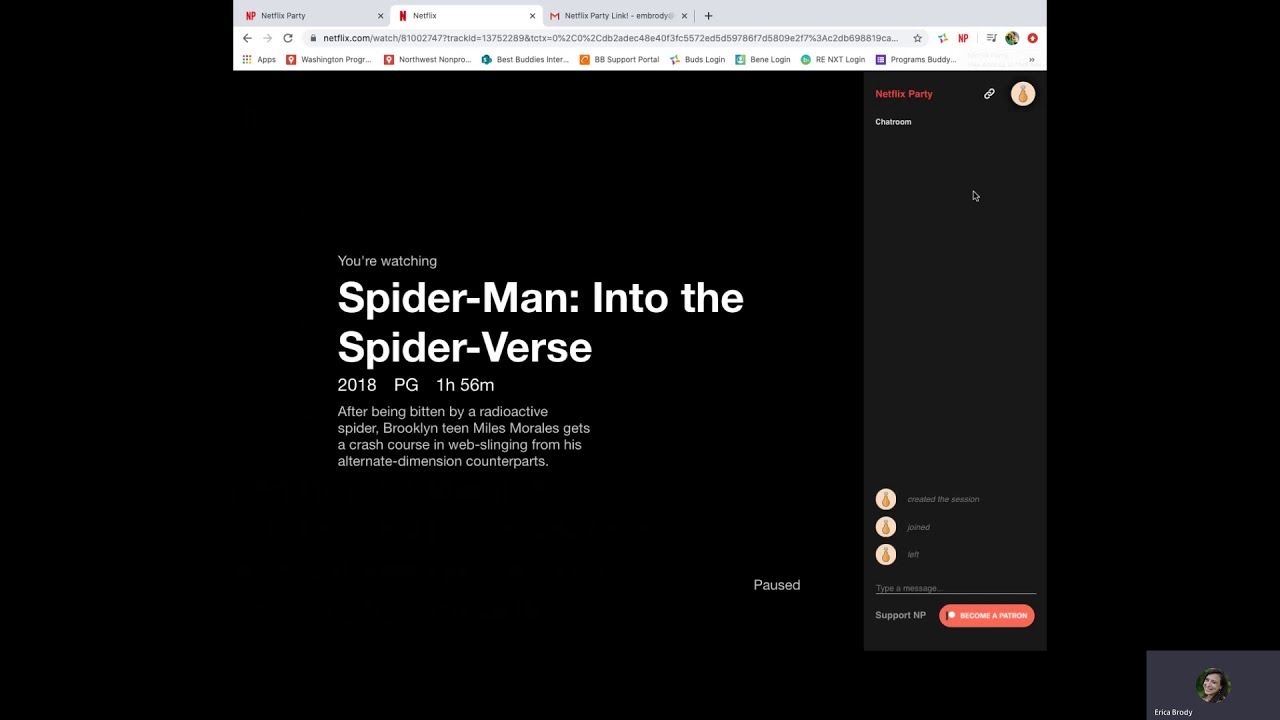This screenshot has height=720, width=1280.
Task: Click the avatar next to 'created the session'
Action: point(886,499)
